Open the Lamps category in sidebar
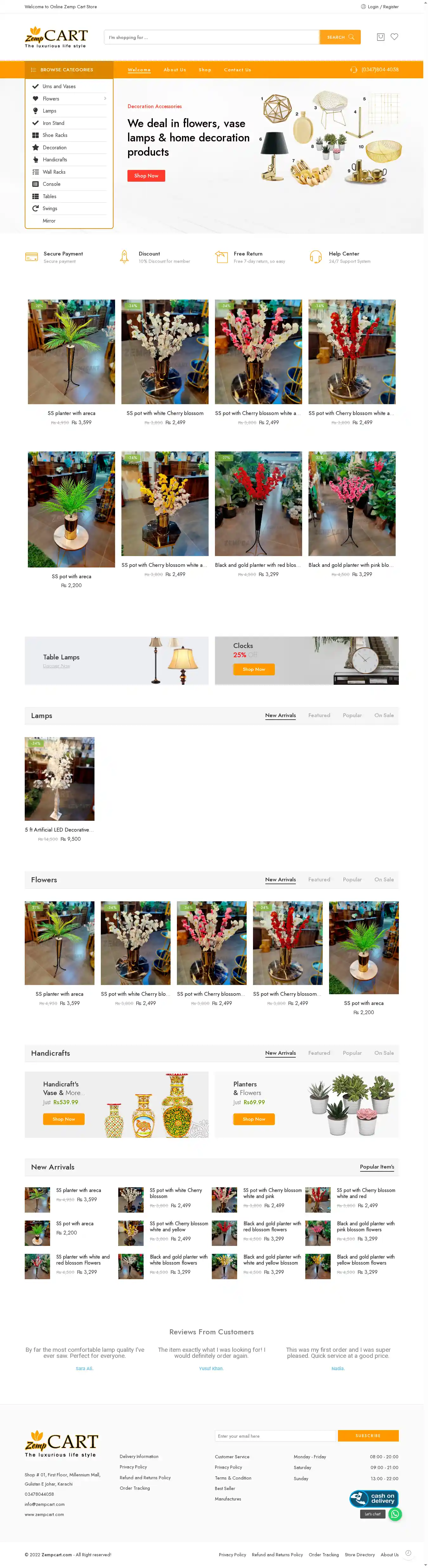The image size is (428, 1568). 49,111
